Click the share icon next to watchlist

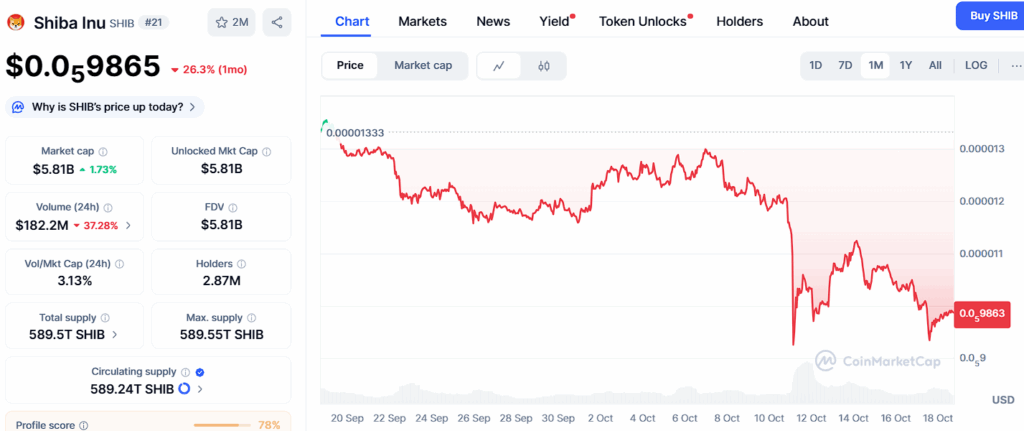click(x=277, y=22)
